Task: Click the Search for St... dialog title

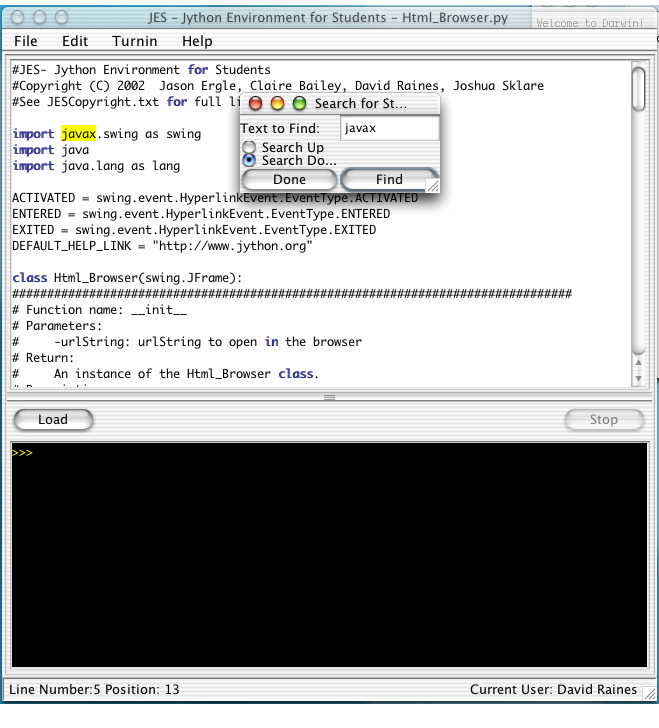Action: click(x=361, y=104)
